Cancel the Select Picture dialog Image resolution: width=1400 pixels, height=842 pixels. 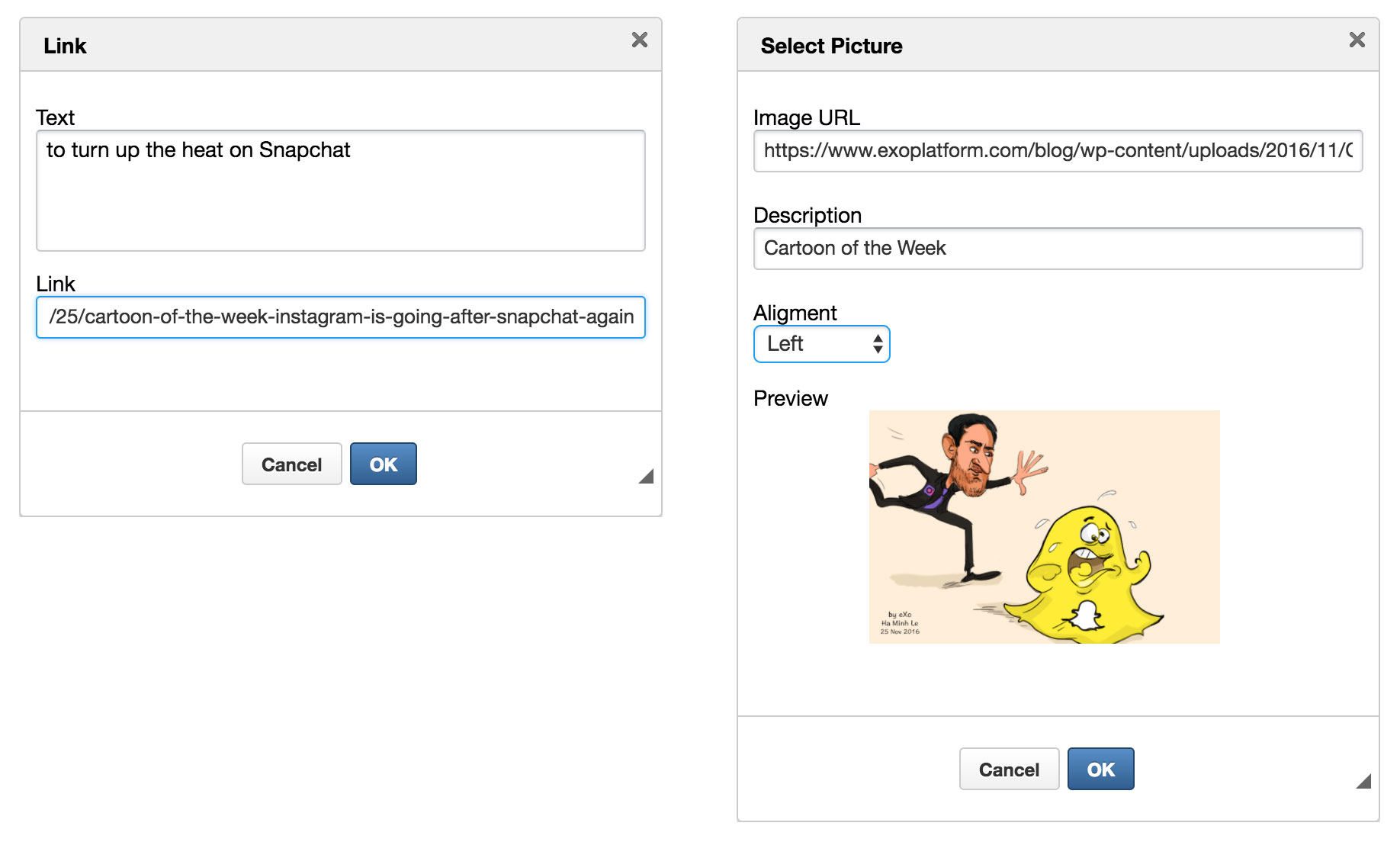(1008, 769)
